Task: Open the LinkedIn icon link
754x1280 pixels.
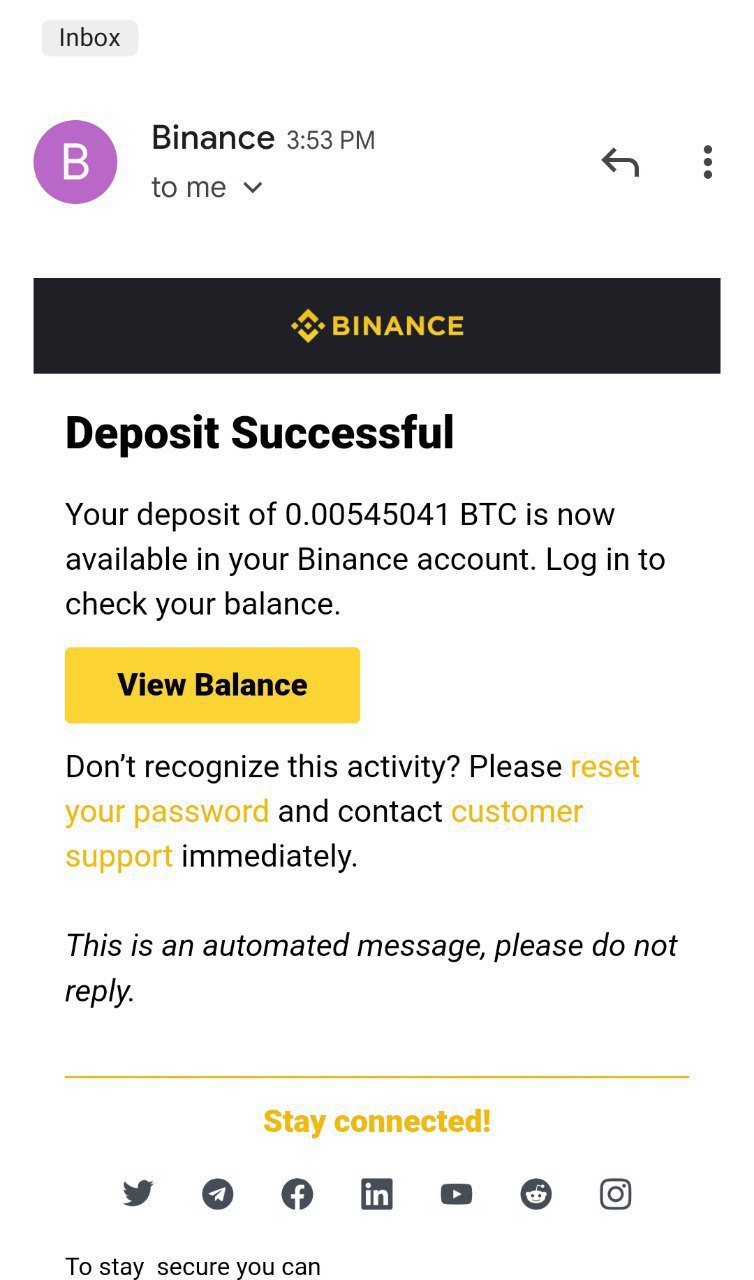Action: (376, 1194)
